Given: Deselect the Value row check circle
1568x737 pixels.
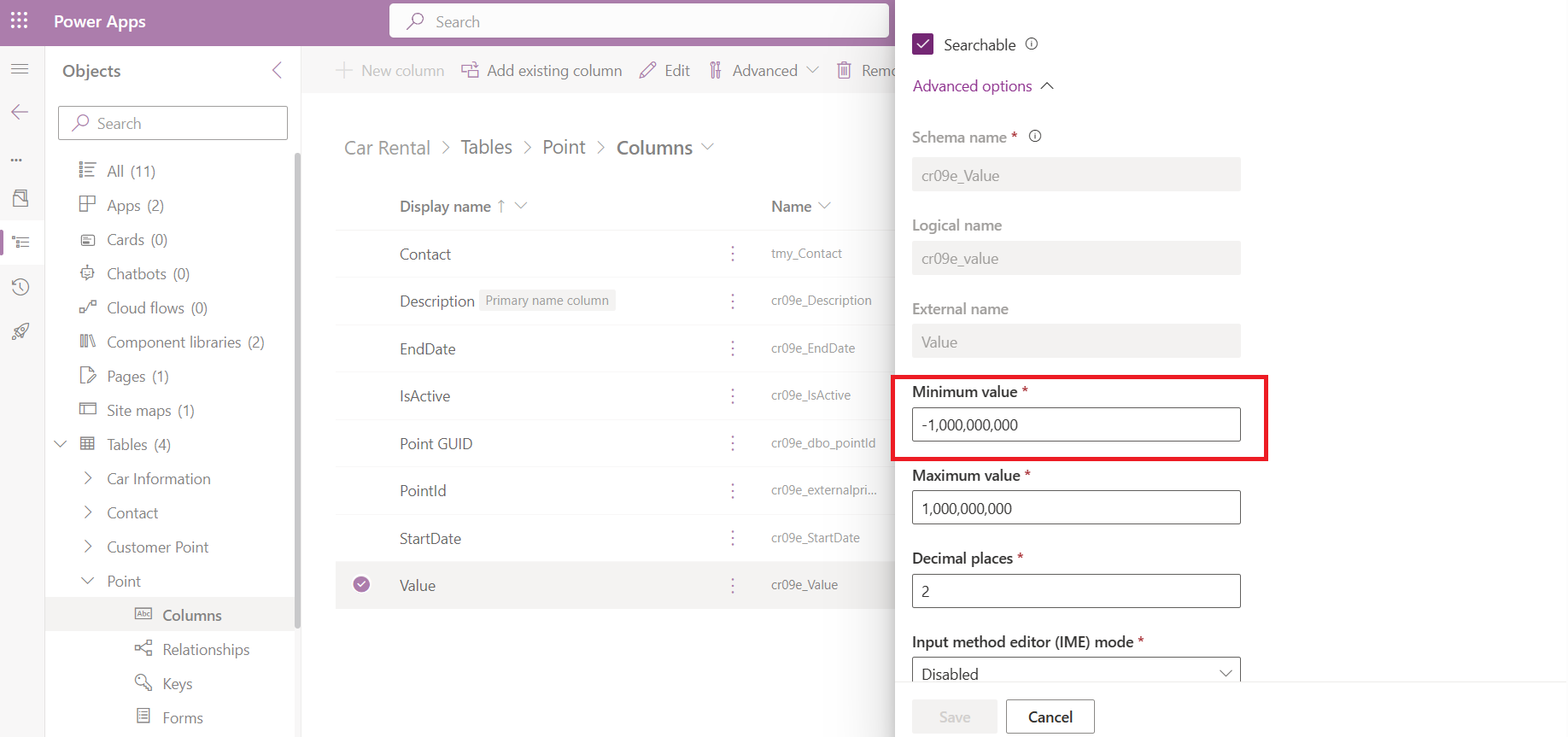Looking at the screenshot, I should click(x=361, y=584).
